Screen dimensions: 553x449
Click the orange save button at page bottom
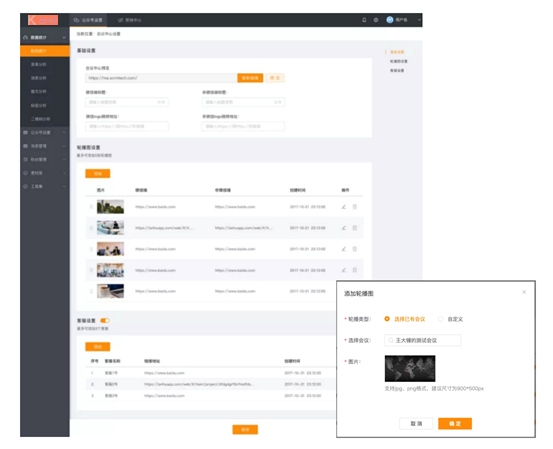245,430
